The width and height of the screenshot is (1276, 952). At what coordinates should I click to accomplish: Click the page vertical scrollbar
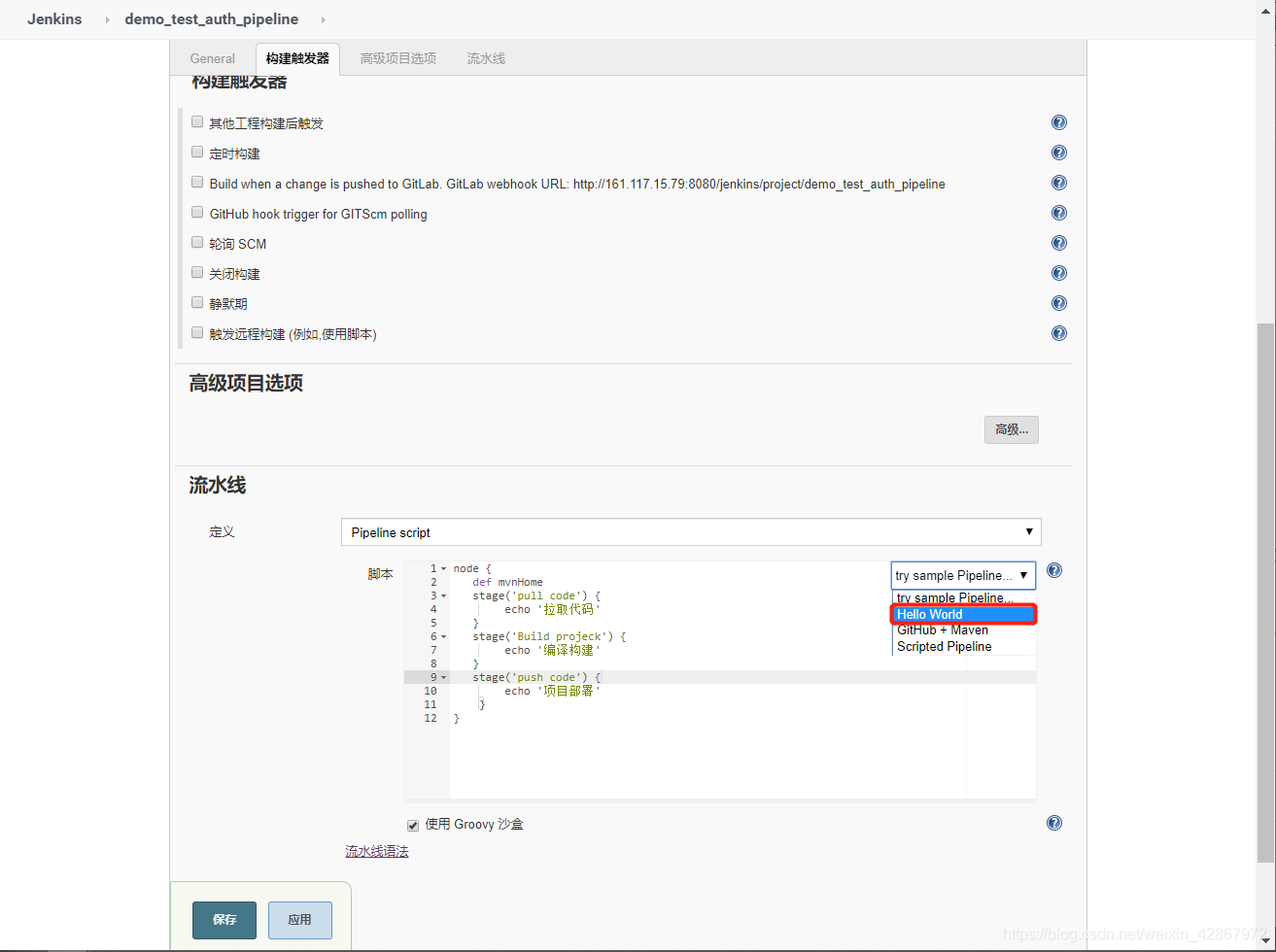point(1265,593)
